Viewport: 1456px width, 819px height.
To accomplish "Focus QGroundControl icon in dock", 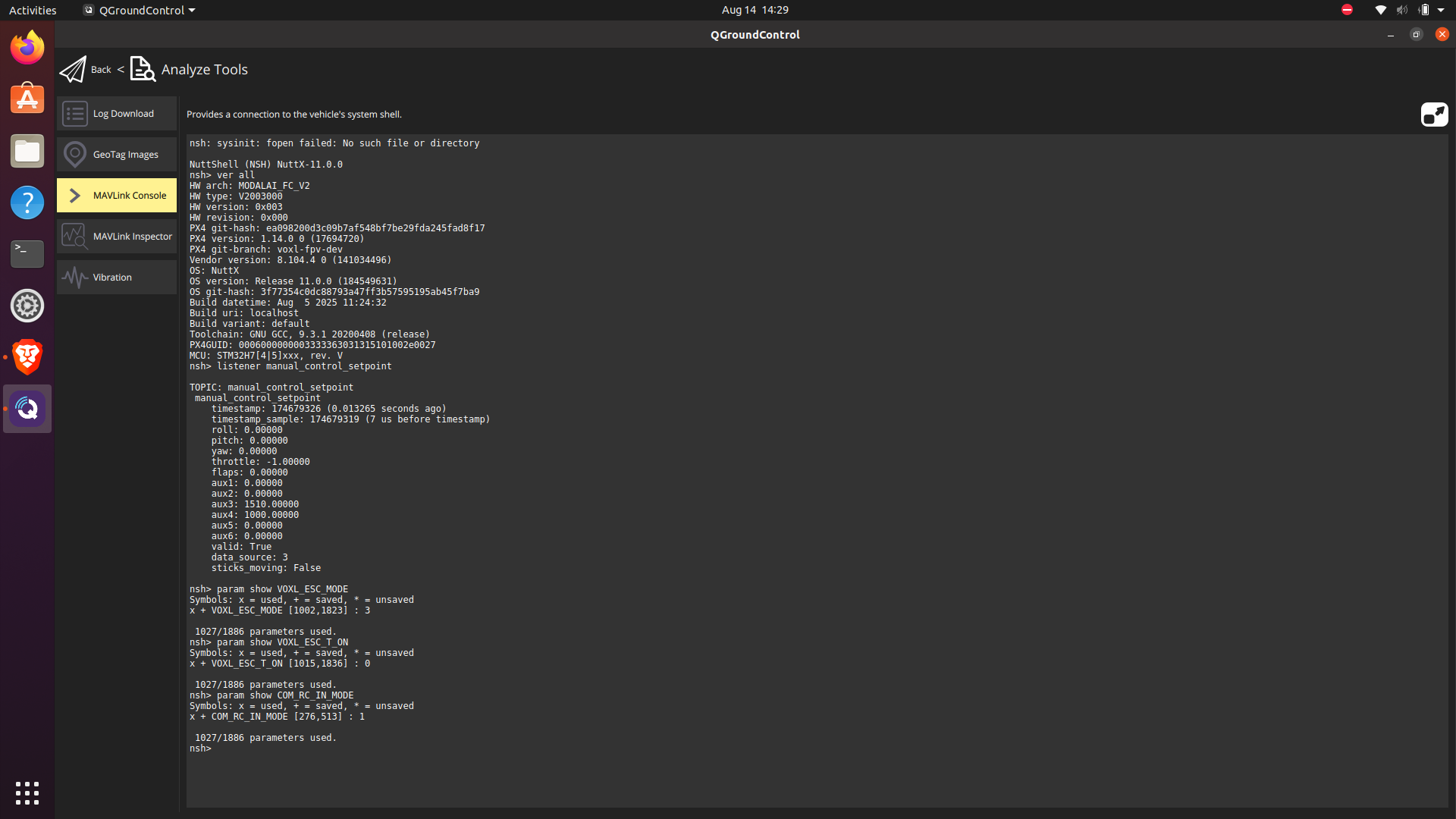I will [x=27, y=409].
